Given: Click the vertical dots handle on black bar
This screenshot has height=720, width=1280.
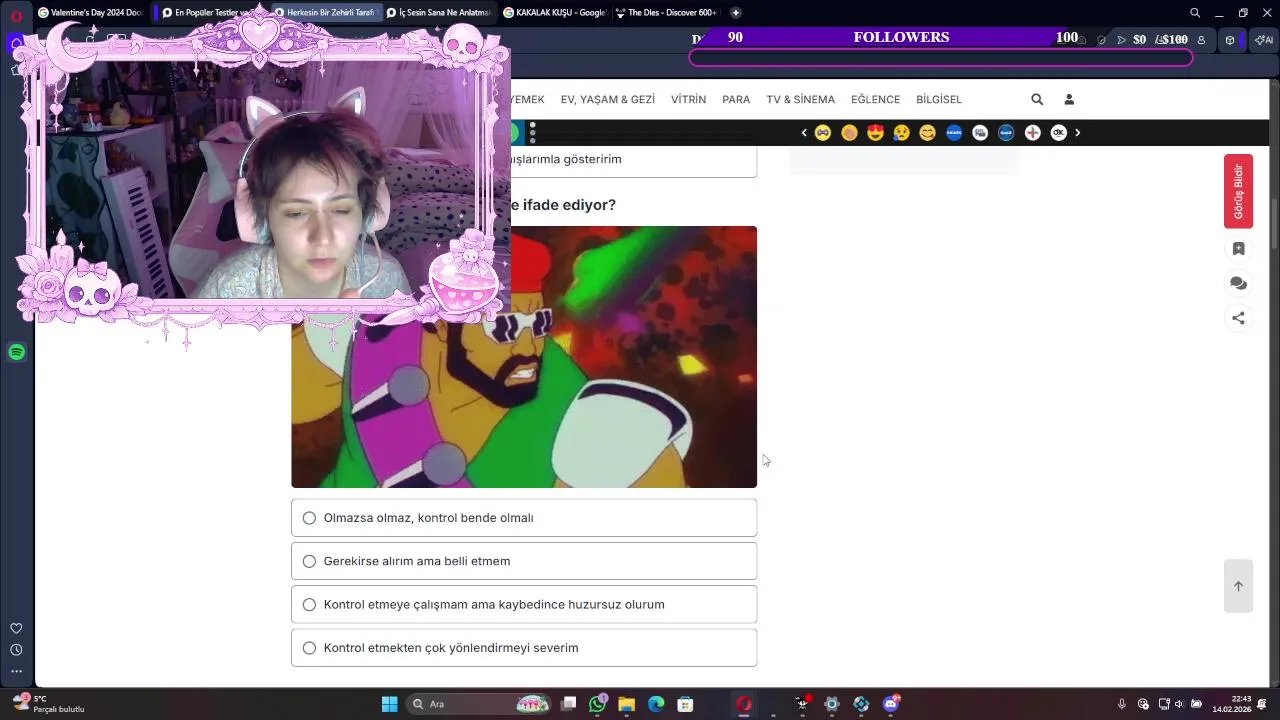Looking at the screenshot, I should click(x=533, y=132).
